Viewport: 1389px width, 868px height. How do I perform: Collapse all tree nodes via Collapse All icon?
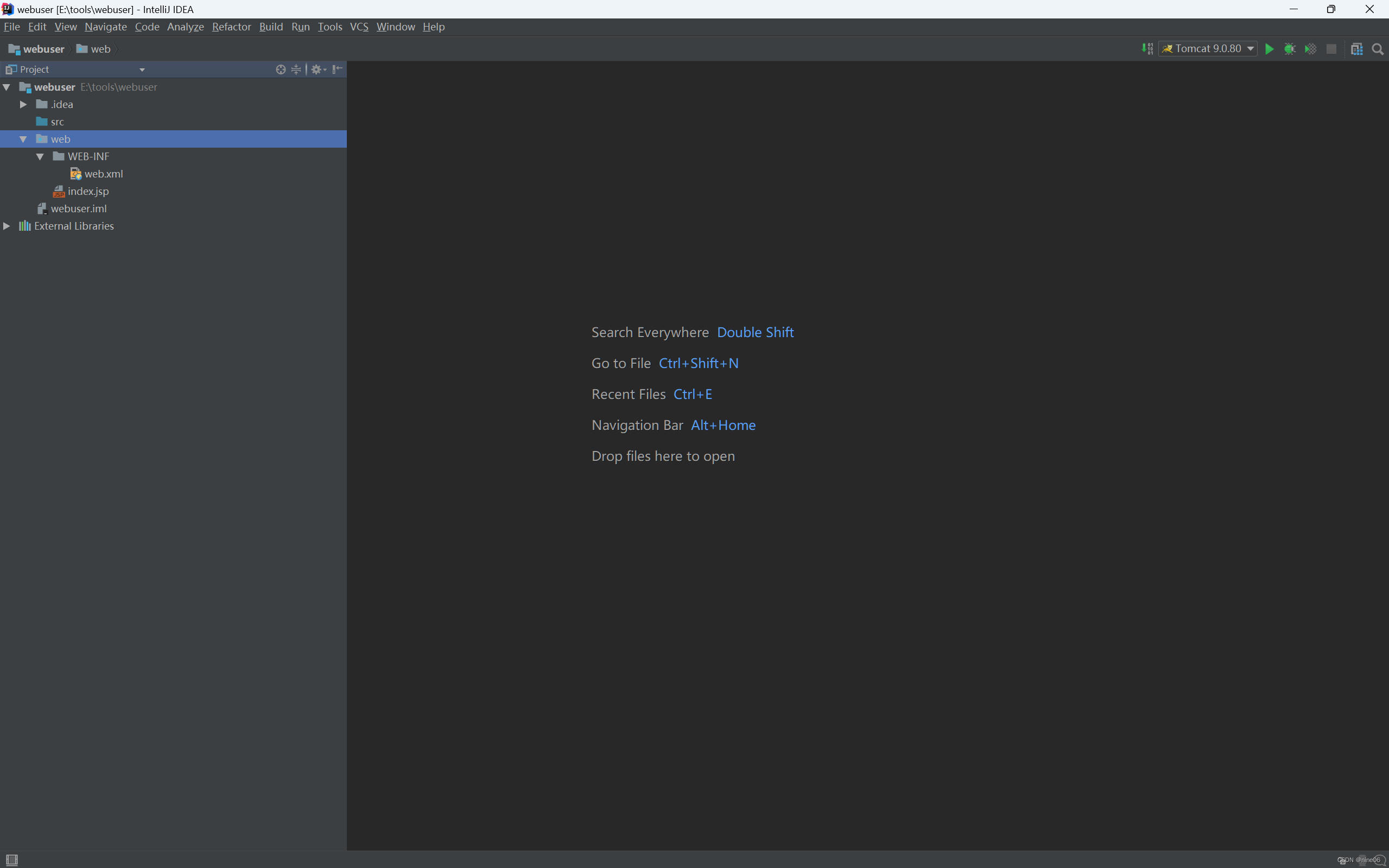point(295,69)
